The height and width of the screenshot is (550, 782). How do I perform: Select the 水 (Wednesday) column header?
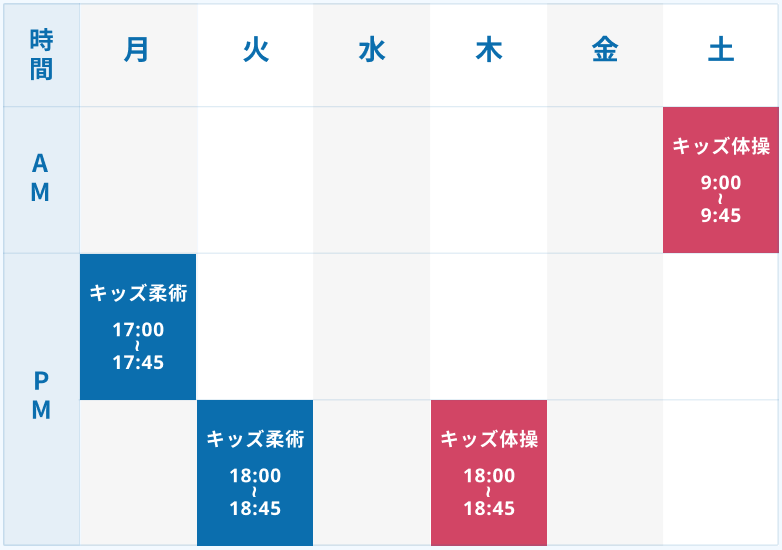point(372,54)
